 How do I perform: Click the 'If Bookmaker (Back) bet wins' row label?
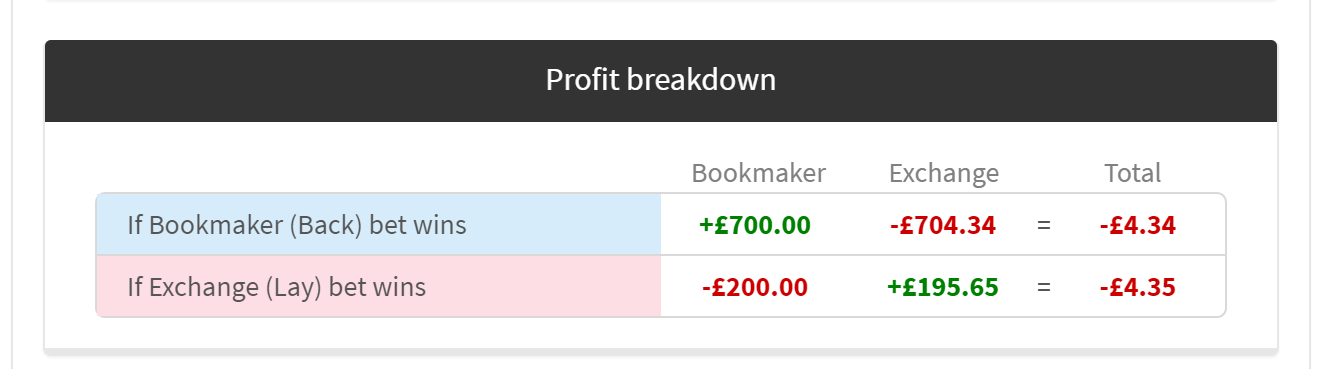pos(296,224)
